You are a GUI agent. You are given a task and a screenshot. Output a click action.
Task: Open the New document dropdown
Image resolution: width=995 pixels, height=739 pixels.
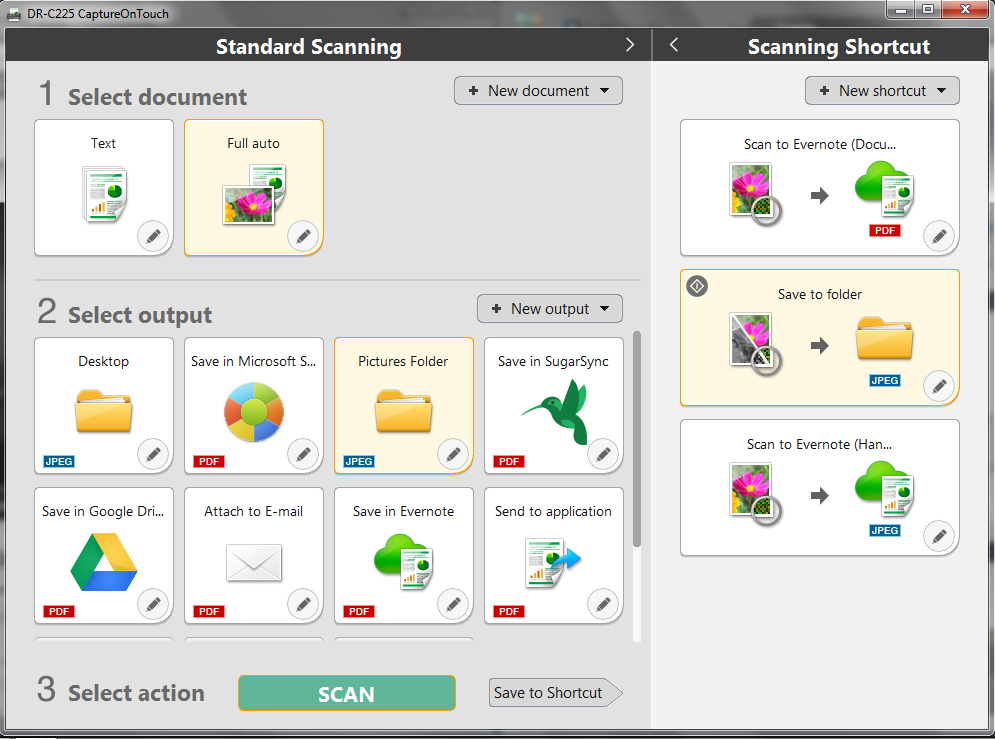[538, 91]
